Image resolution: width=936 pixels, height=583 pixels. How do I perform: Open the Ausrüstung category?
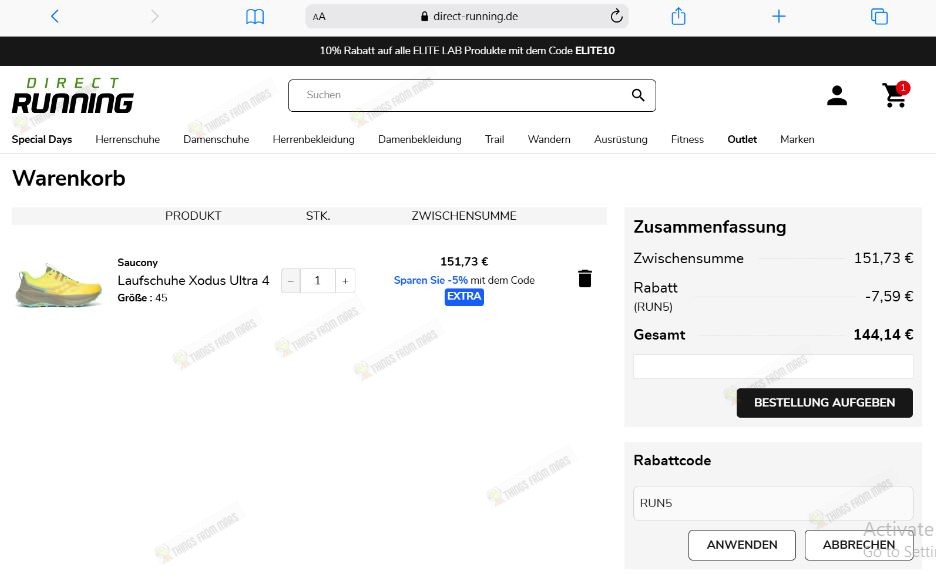[x=621, y=139]
